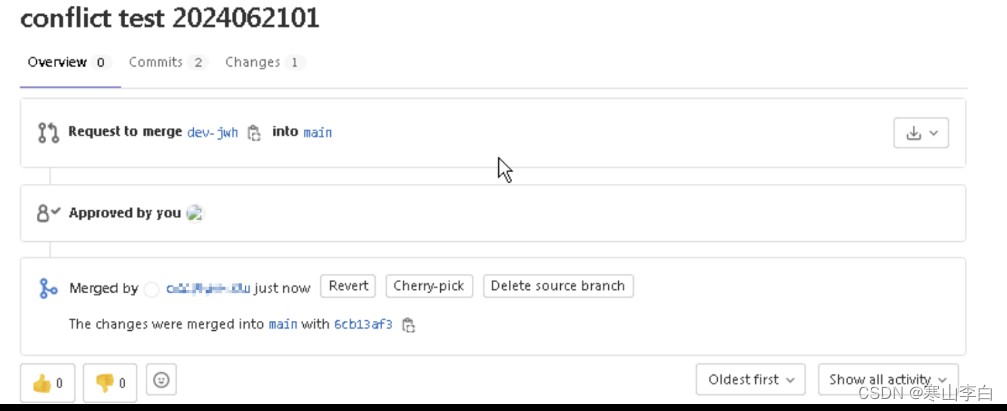Click the Revert button

pyautogui.click(x=349, y=286)
